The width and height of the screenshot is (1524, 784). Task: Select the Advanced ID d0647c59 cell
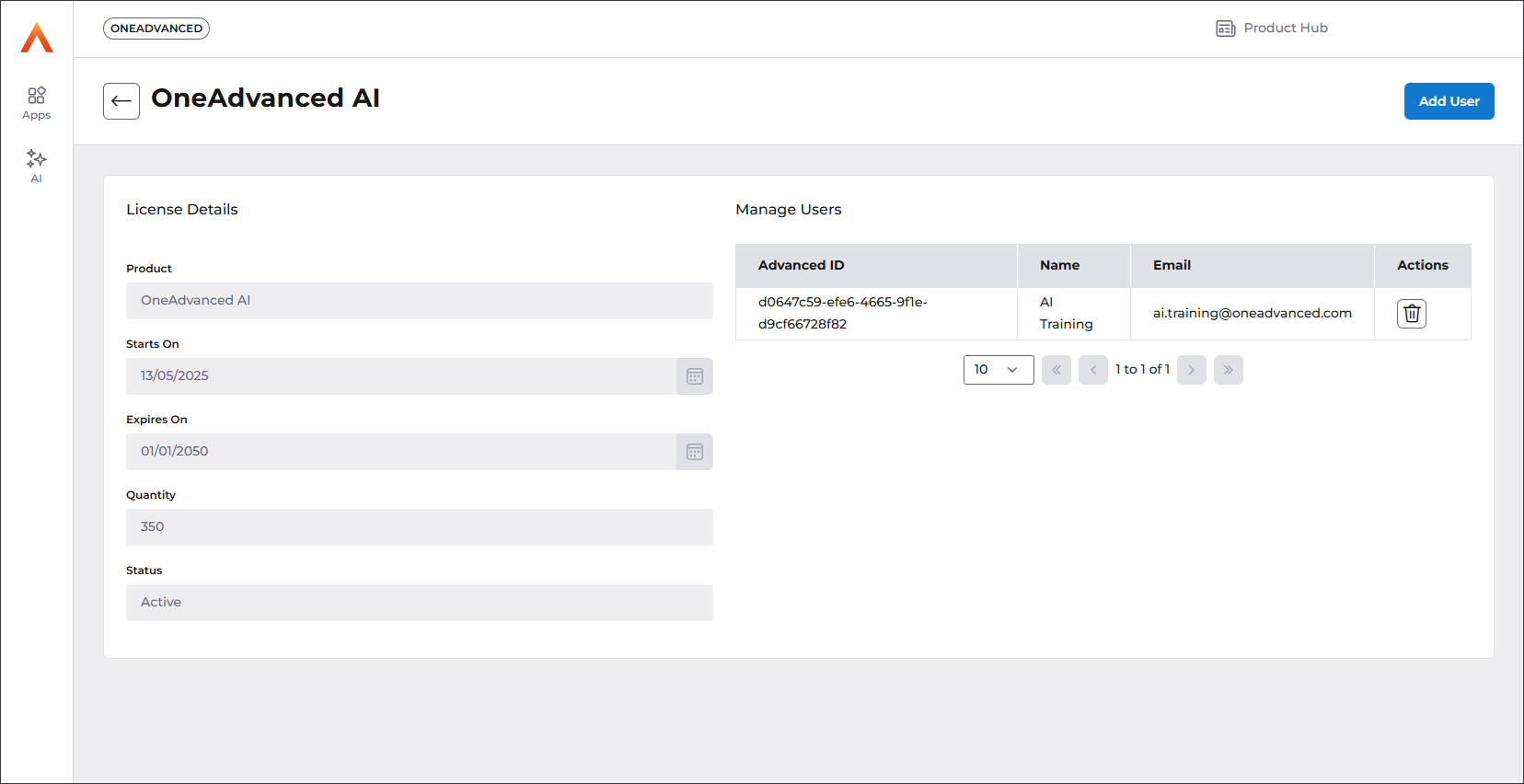(x=876, y=314)
